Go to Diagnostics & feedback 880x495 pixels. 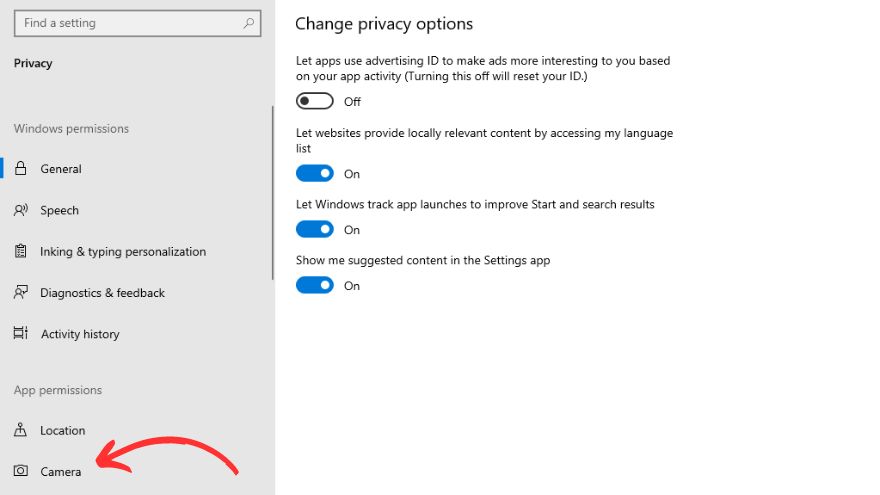(102, 293)
